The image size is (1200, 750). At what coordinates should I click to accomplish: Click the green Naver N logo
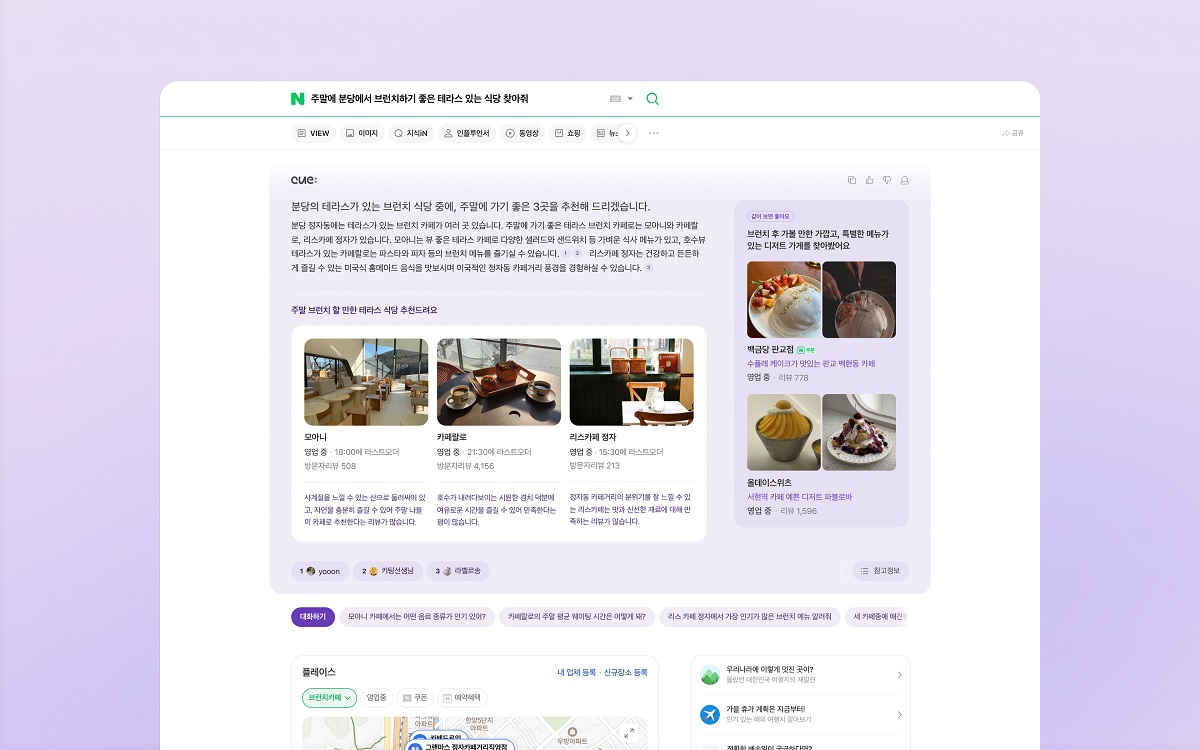(x=297, y=99)
